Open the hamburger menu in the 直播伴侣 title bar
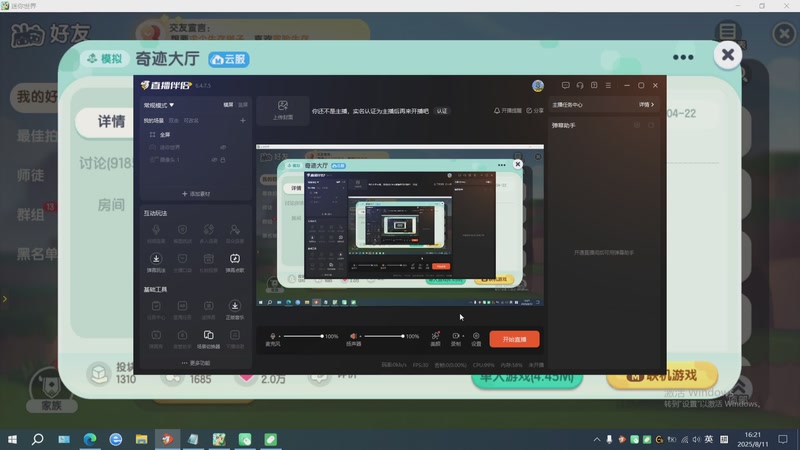Screen dimensions: 800x450 (608, 85)
